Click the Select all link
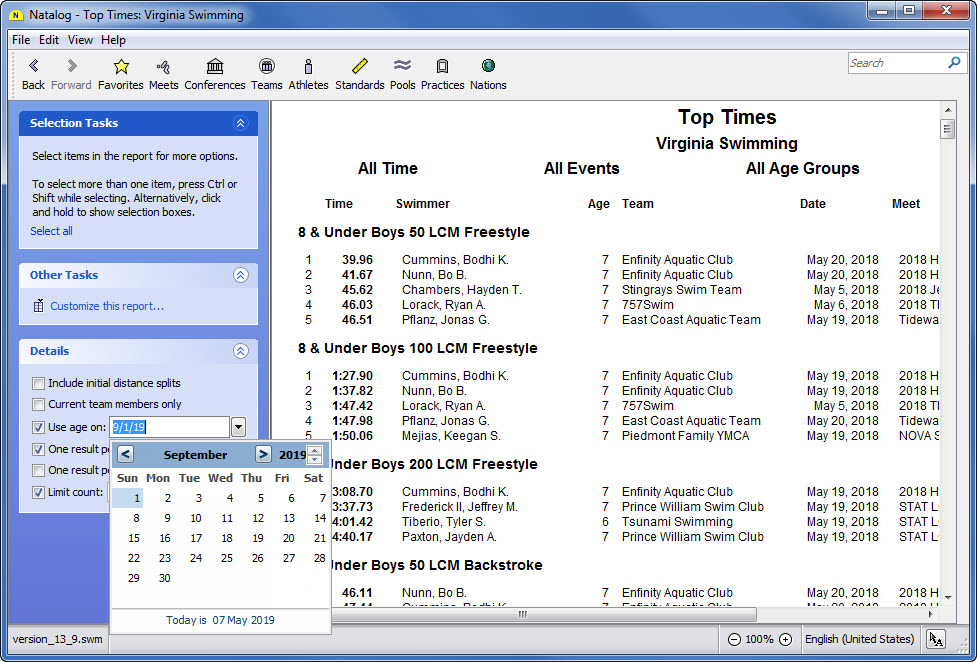The height and width of the screenshot is (662, 977). pos(51,231)
